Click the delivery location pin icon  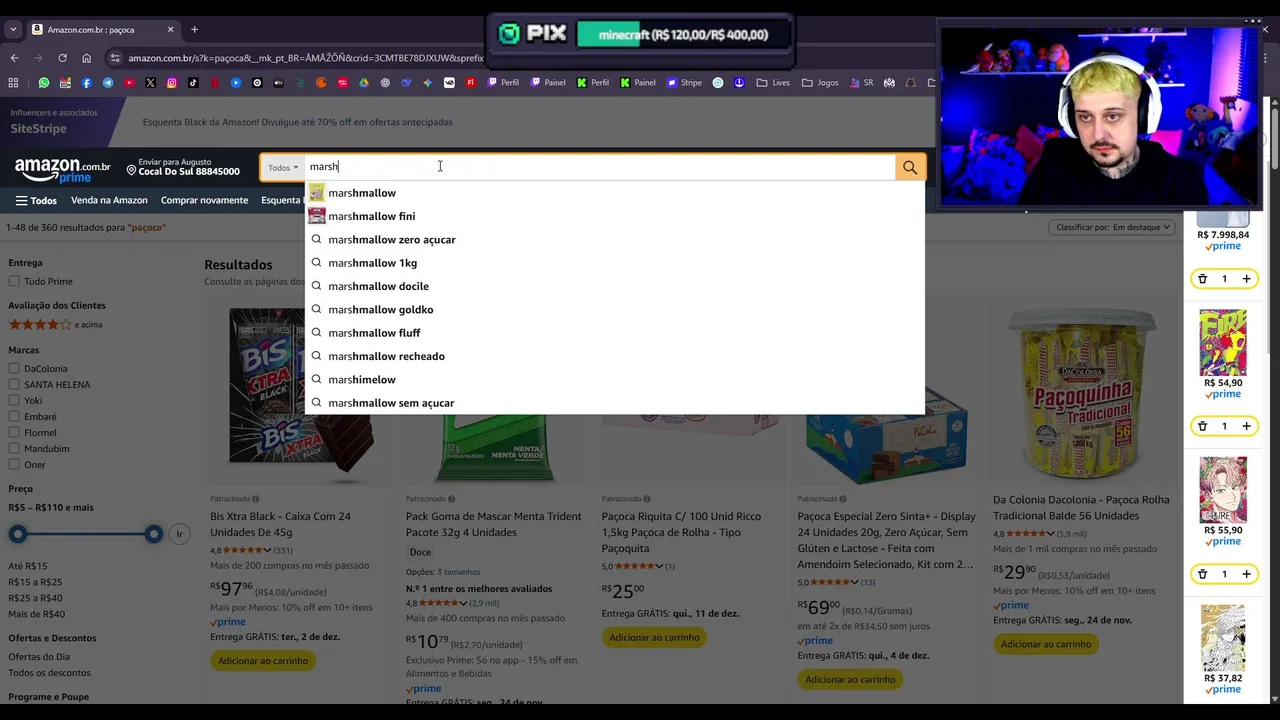pos(131,171)
